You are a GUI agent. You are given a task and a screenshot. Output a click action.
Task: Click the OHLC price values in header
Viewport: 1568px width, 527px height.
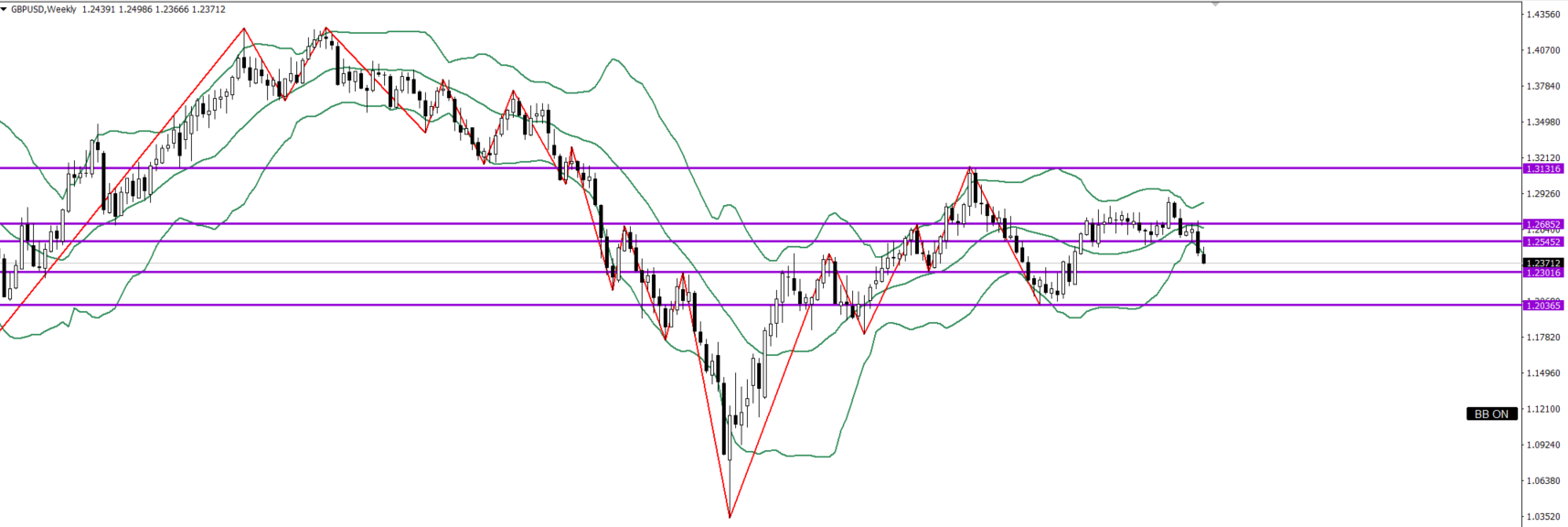pos(154,9)
